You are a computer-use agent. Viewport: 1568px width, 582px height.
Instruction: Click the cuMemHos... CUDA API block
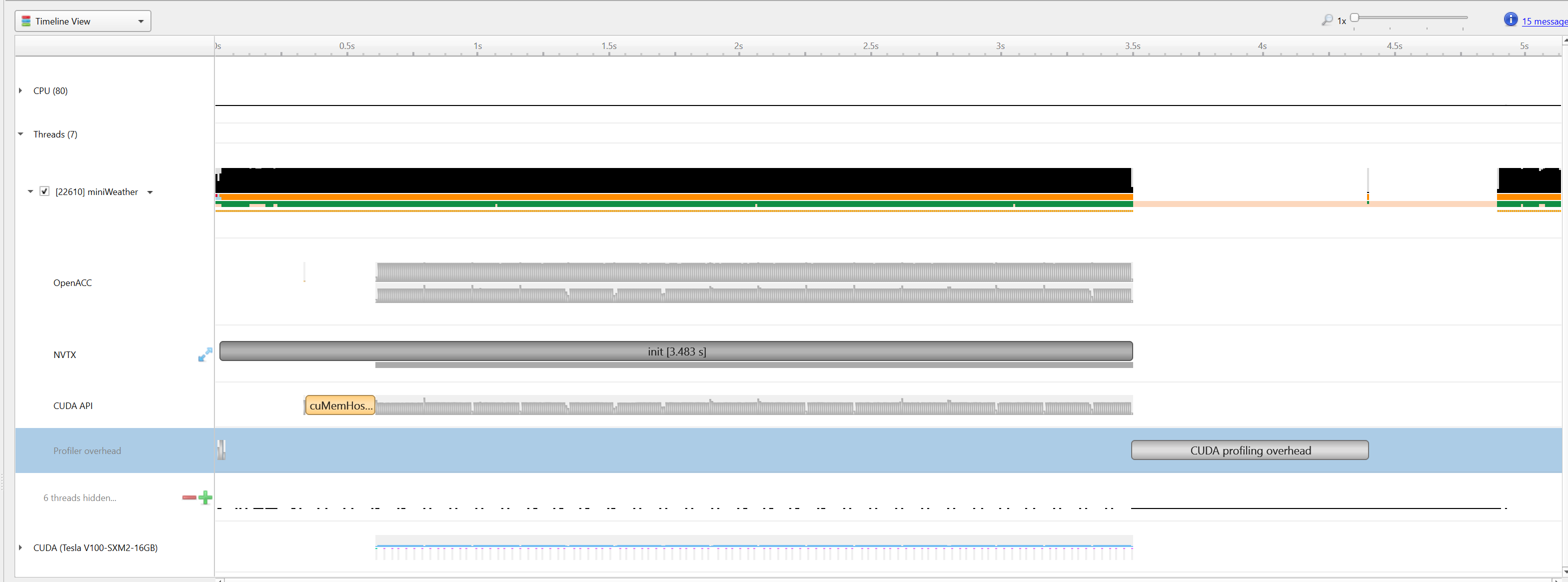point(340,405)
